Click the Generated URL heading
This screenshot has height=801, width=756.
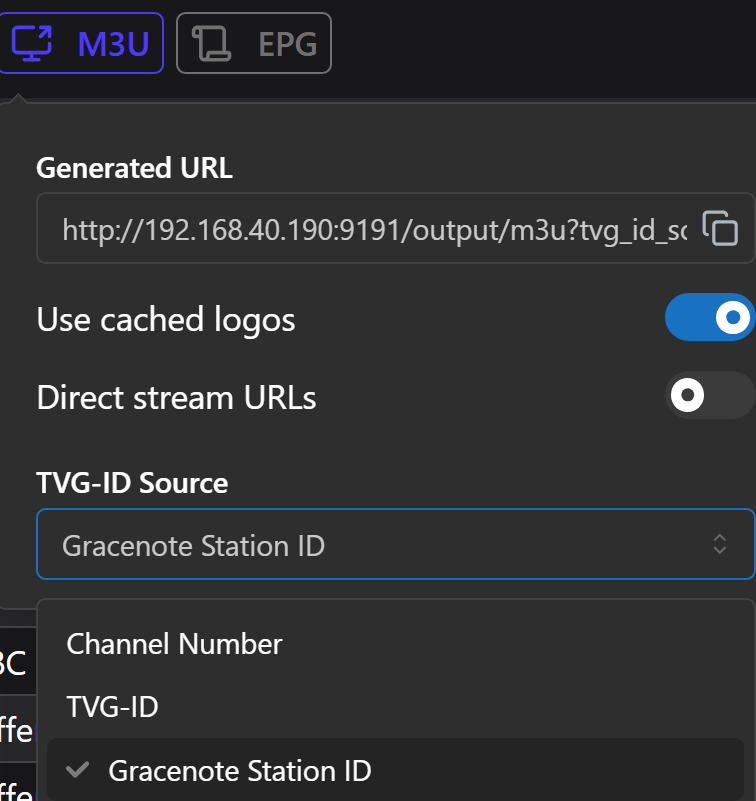click(134, 168)
